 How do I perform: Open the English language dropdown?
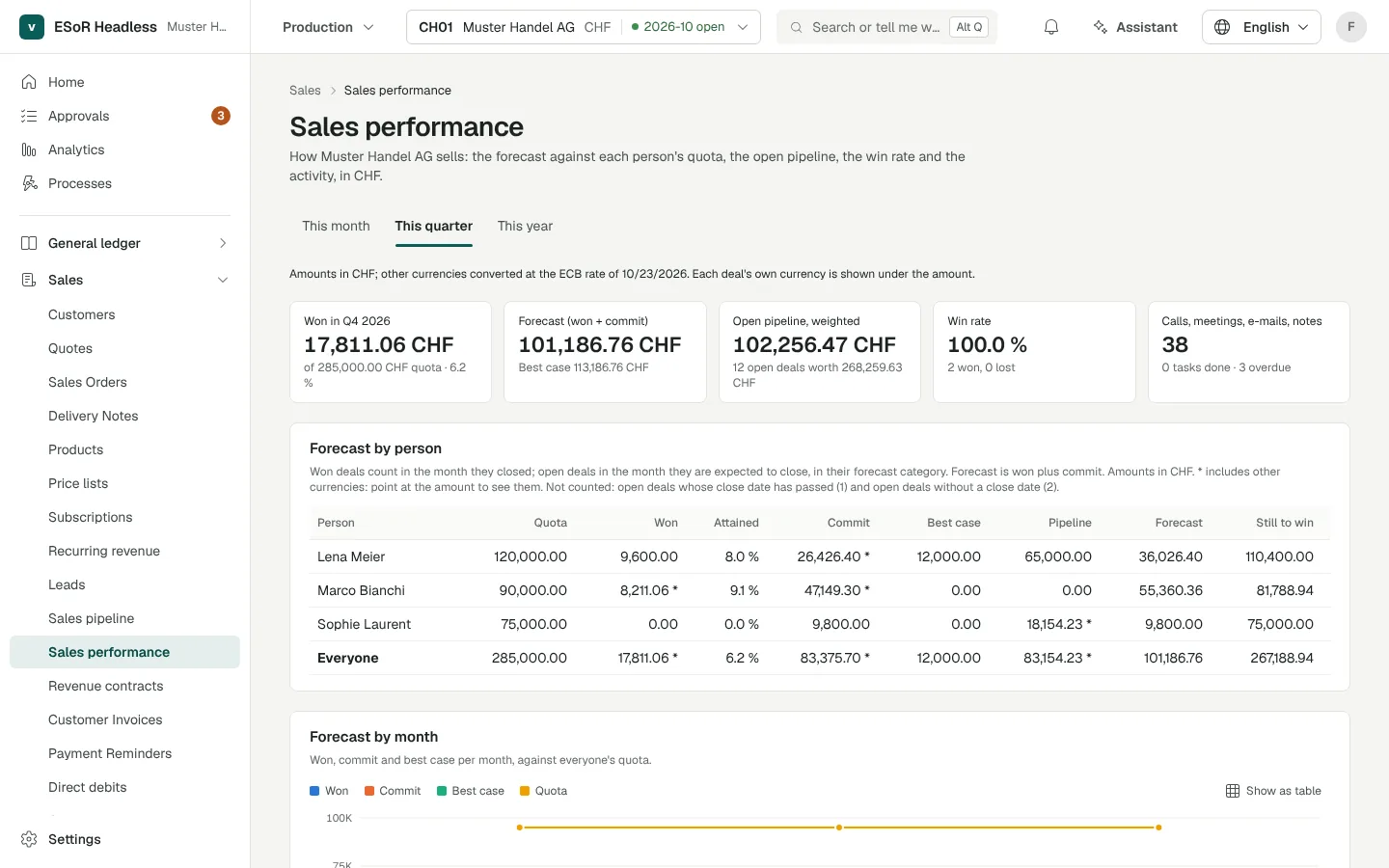pyautogui.click(x=1262, y=27)
